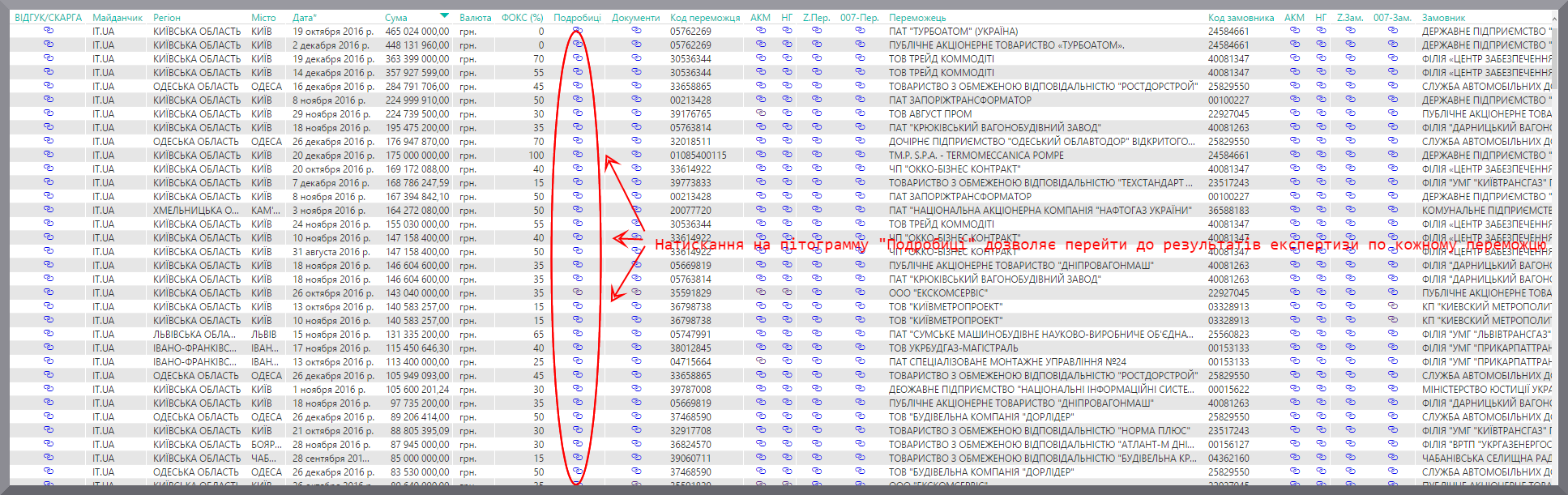Open Z.Пер. link for winner code 32018511
The image size is (1568, 495).
816,141
